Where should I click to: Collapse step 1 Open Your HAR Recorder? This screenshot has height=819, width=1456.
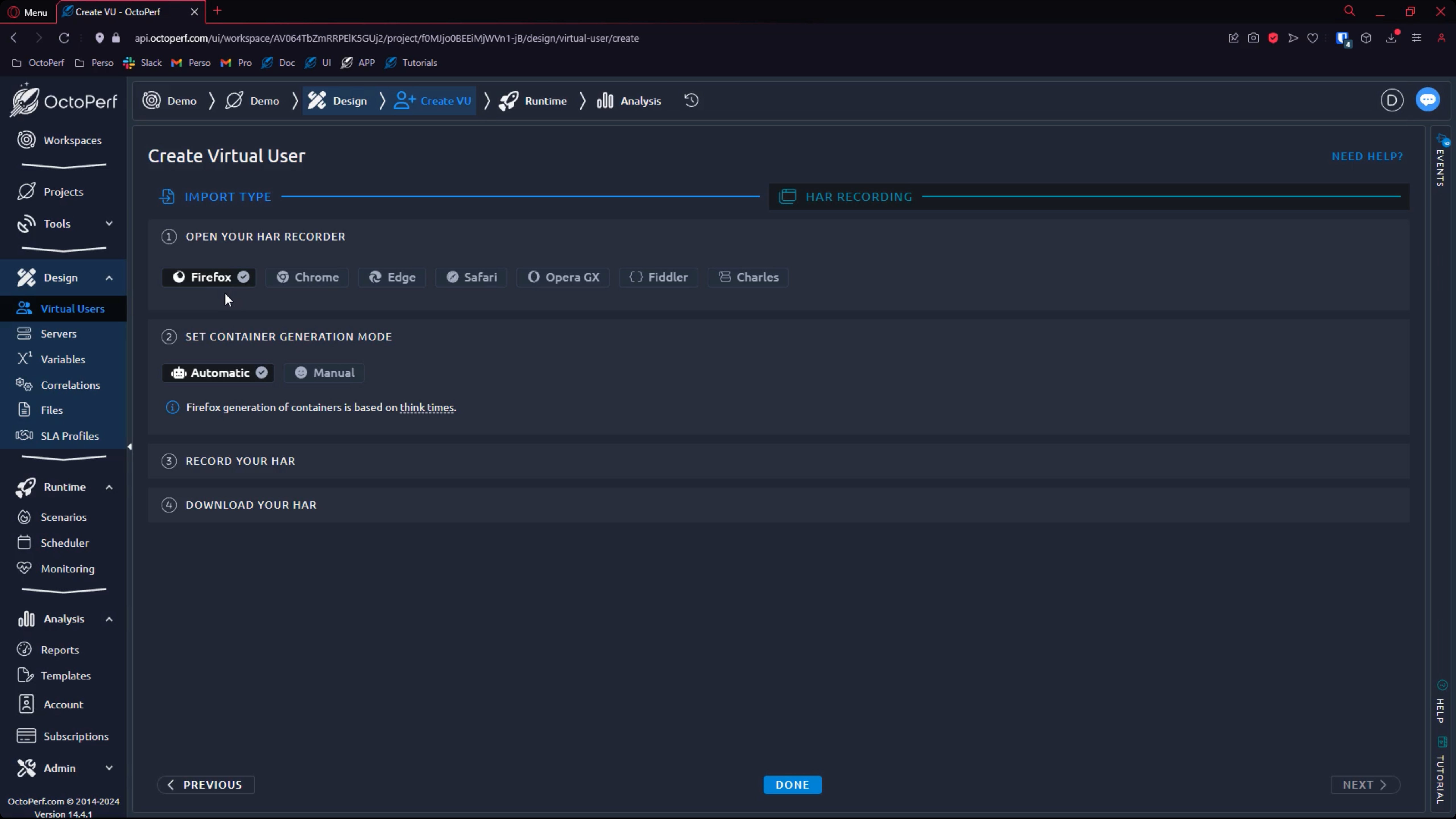[x=778, y=237]
